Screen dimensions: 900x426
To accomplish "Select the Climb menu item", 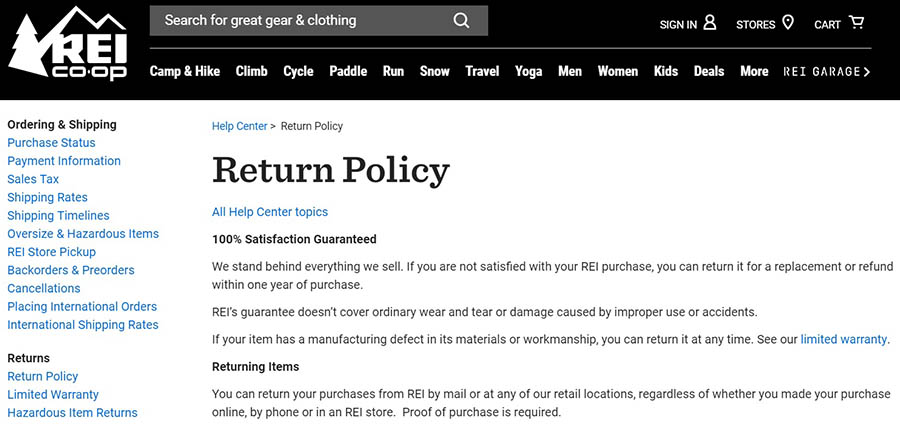I will click(252, 72).
